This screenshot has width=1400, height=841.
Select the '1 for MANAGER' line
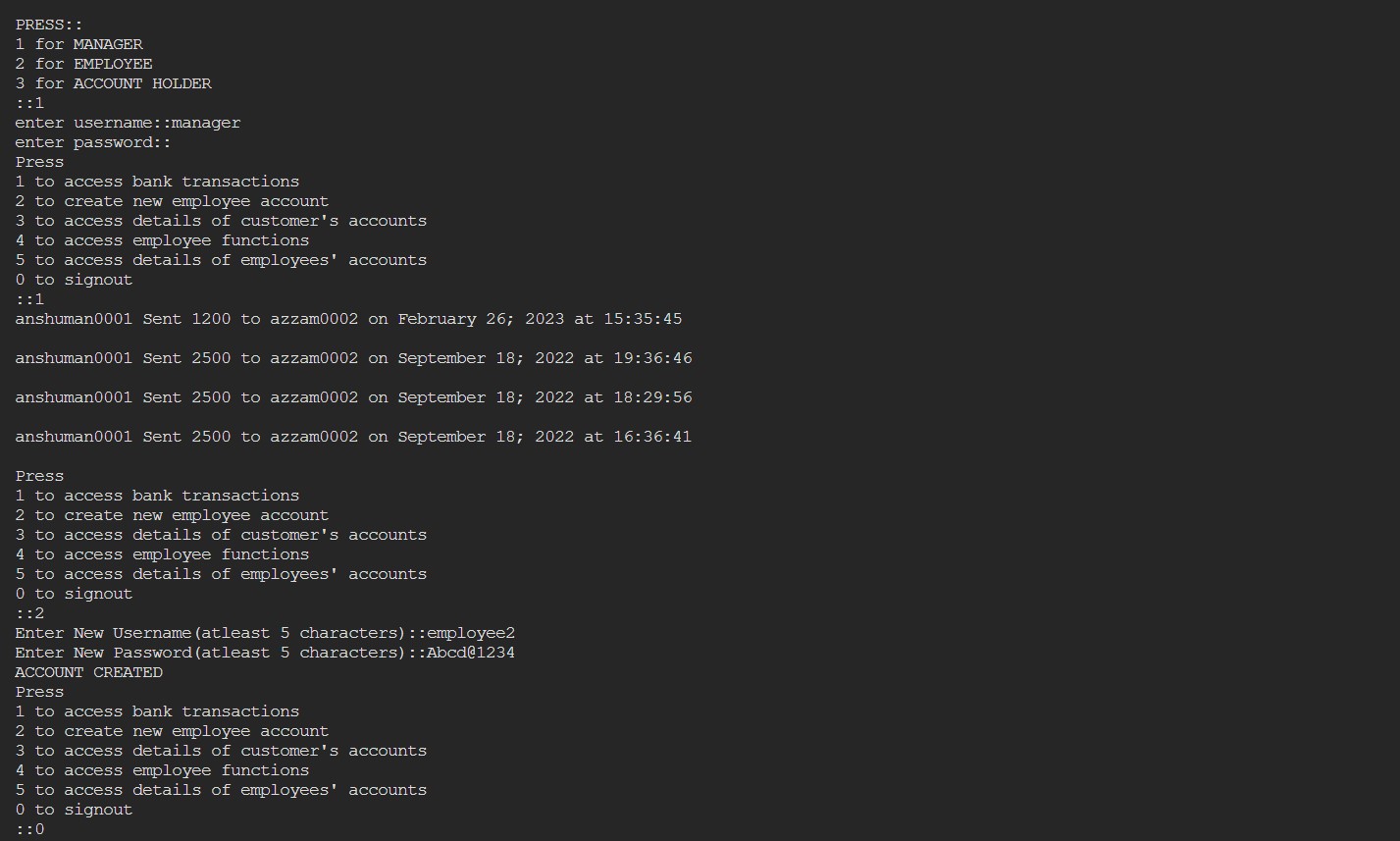pyautogui.click(x=78, y=44)
